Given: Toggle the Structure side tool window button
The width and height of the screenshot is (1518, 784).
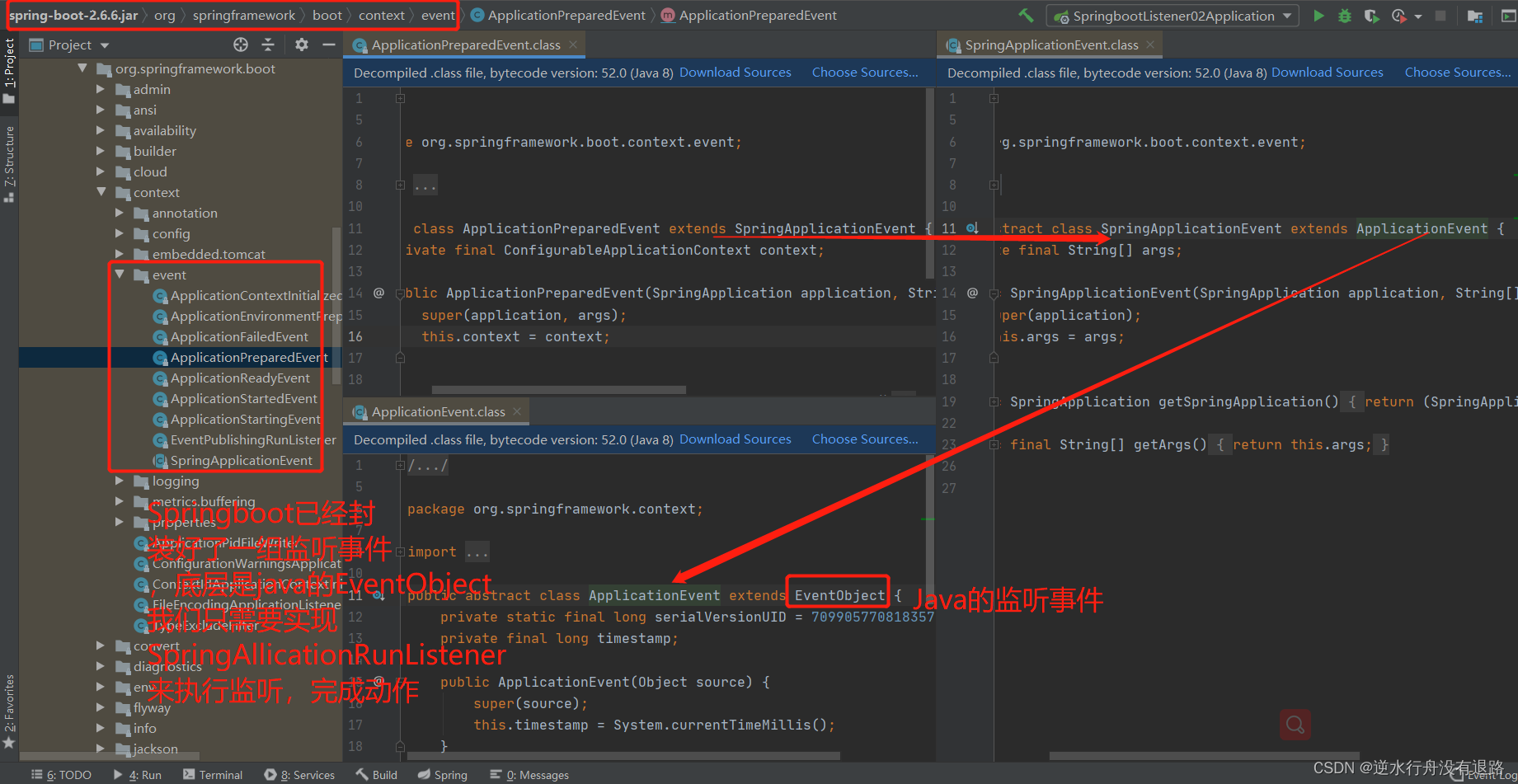Looking at the screenshot, I should [x=9, y=163].
